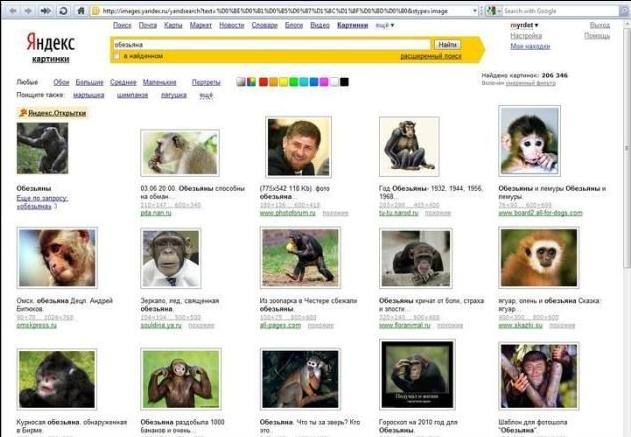Open the myrdet account dropdown

524,24
